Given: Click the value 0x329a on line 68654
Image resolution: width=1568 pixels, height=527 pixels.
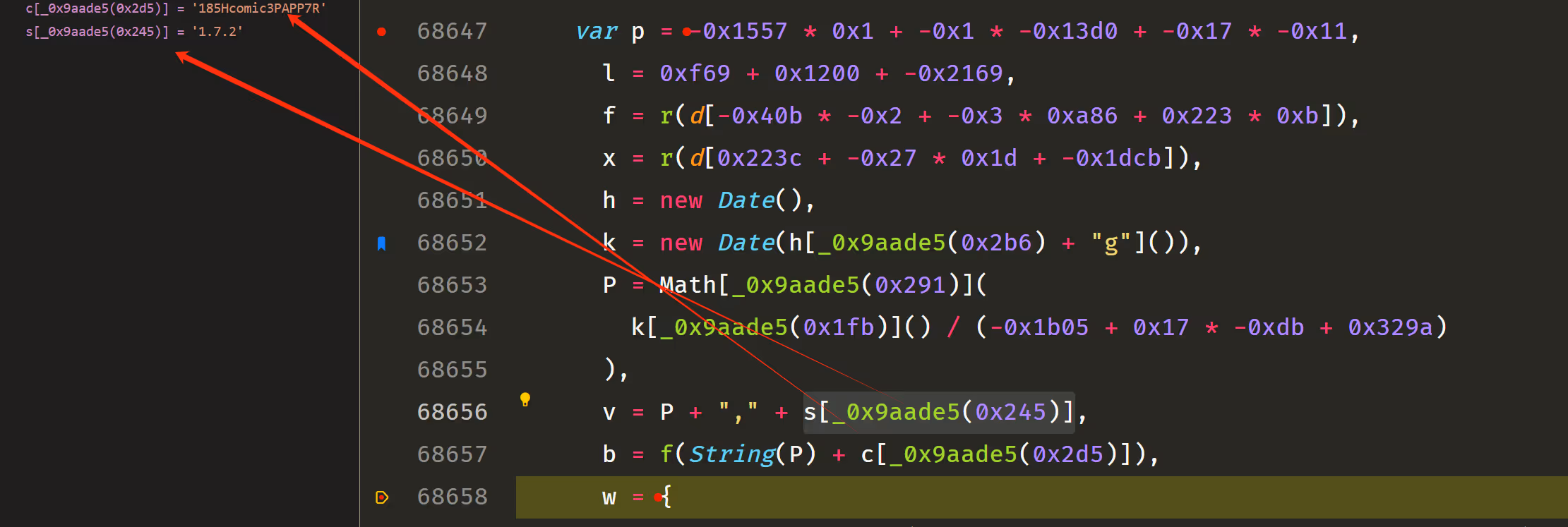Looking at the screenshot, I should (1390, 327).
